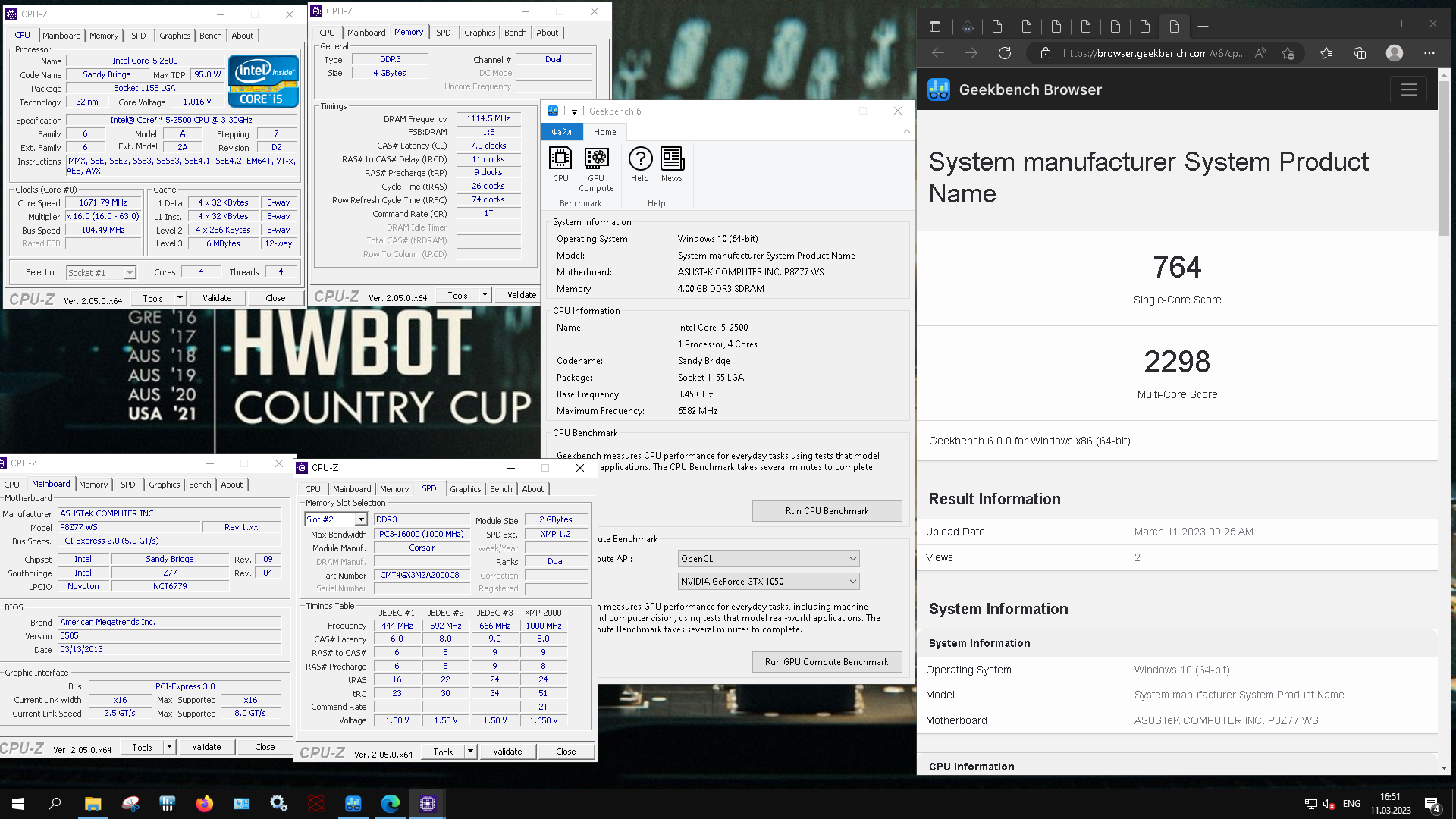Click Run GPU Compute Benchmark button
The image size is (1456, 819).
[827, 662]
